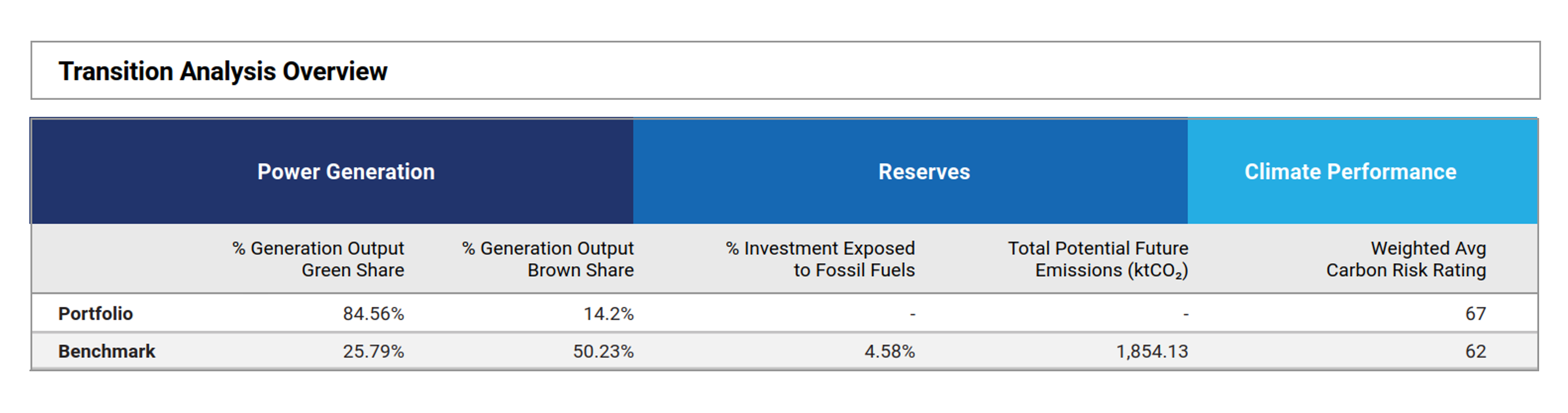Select the Portfolio green share value 84.56%
Image resolution: width=1568 pixels, height=413 pixels.
(373, 314)
